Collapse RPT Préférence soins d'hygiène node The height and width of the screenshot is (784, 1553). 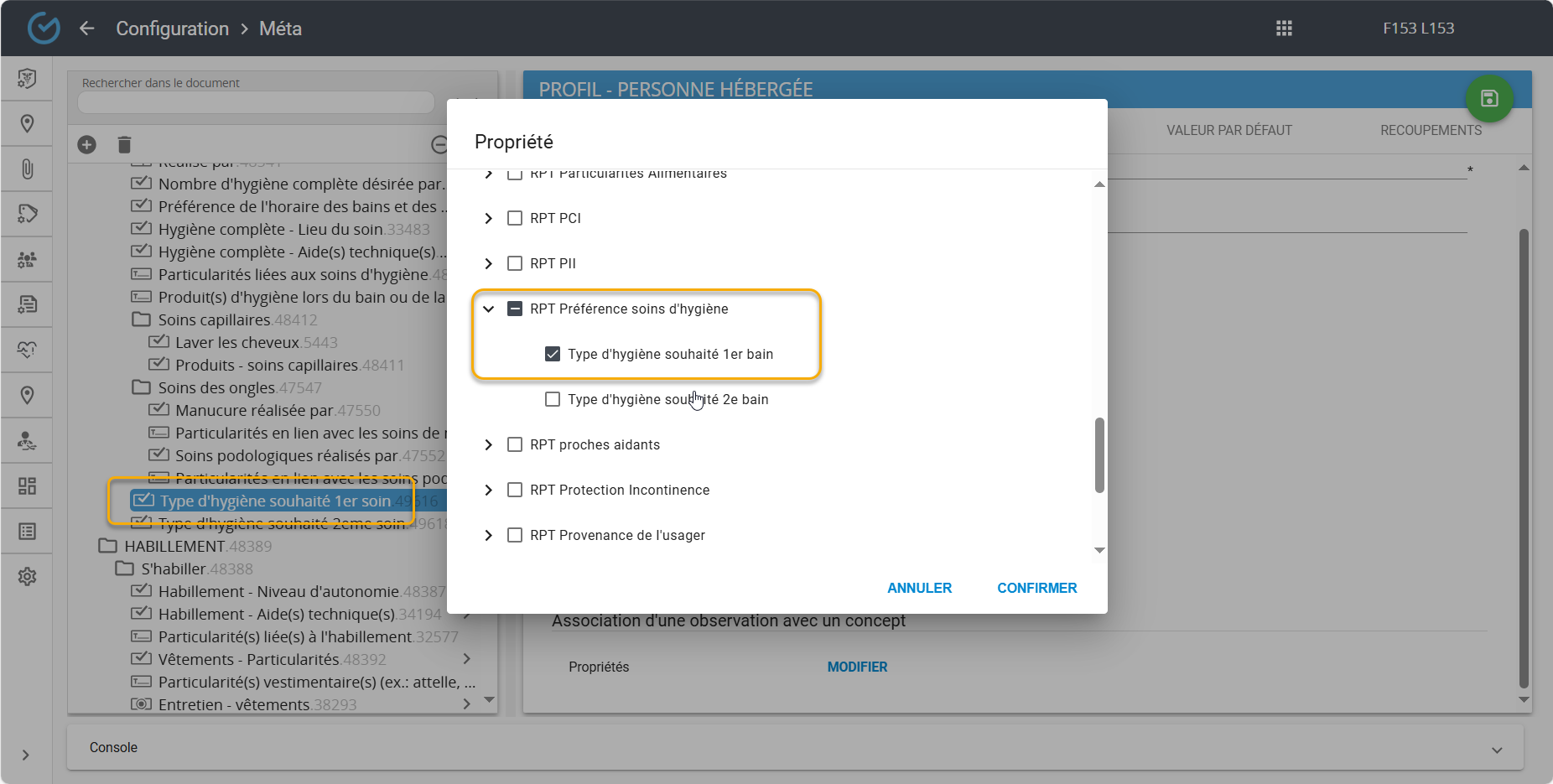pos(489,309)
